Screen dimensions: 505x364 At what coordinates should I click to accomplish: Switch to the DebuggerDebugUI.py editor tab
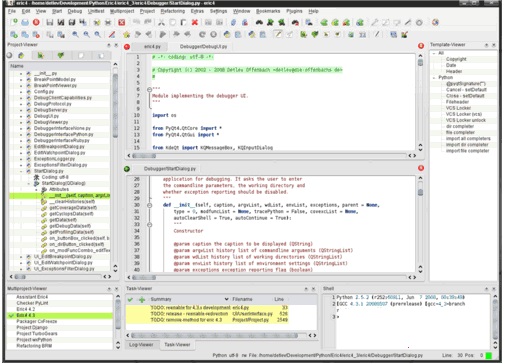pyautogui.click(x=203, y=47)
